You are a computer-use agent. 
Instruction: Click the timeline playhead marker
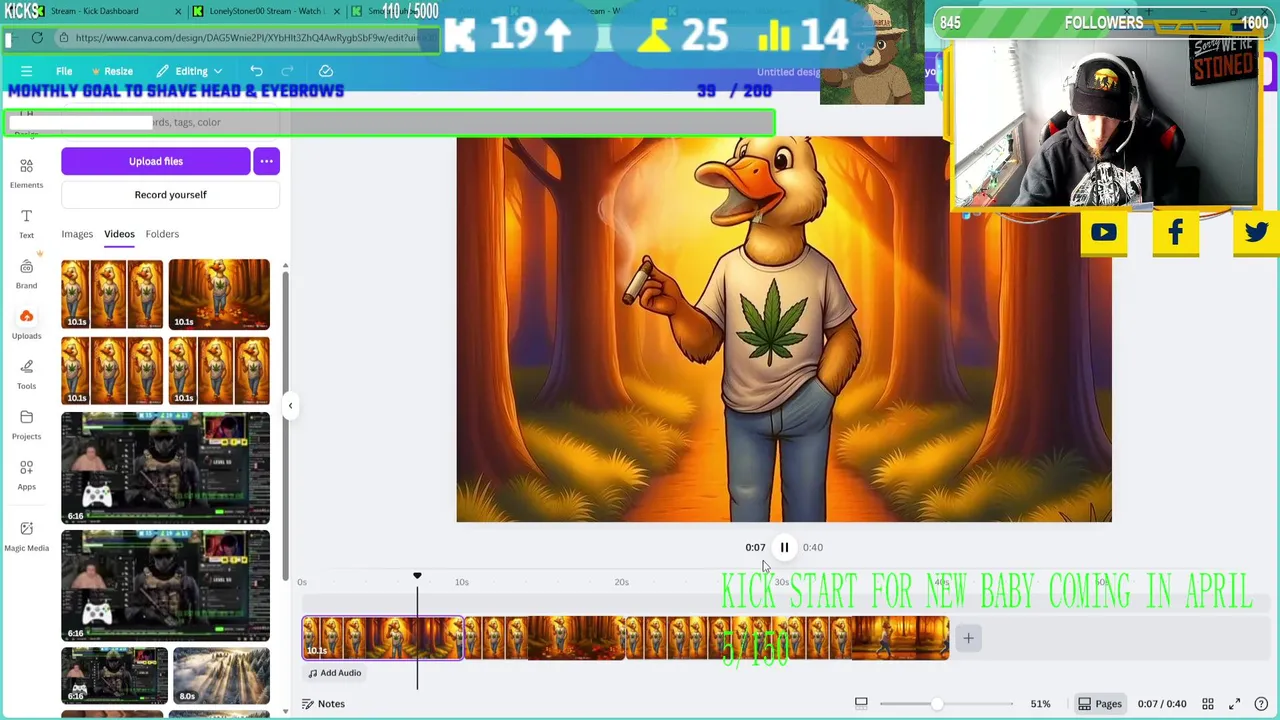point(417,577)
